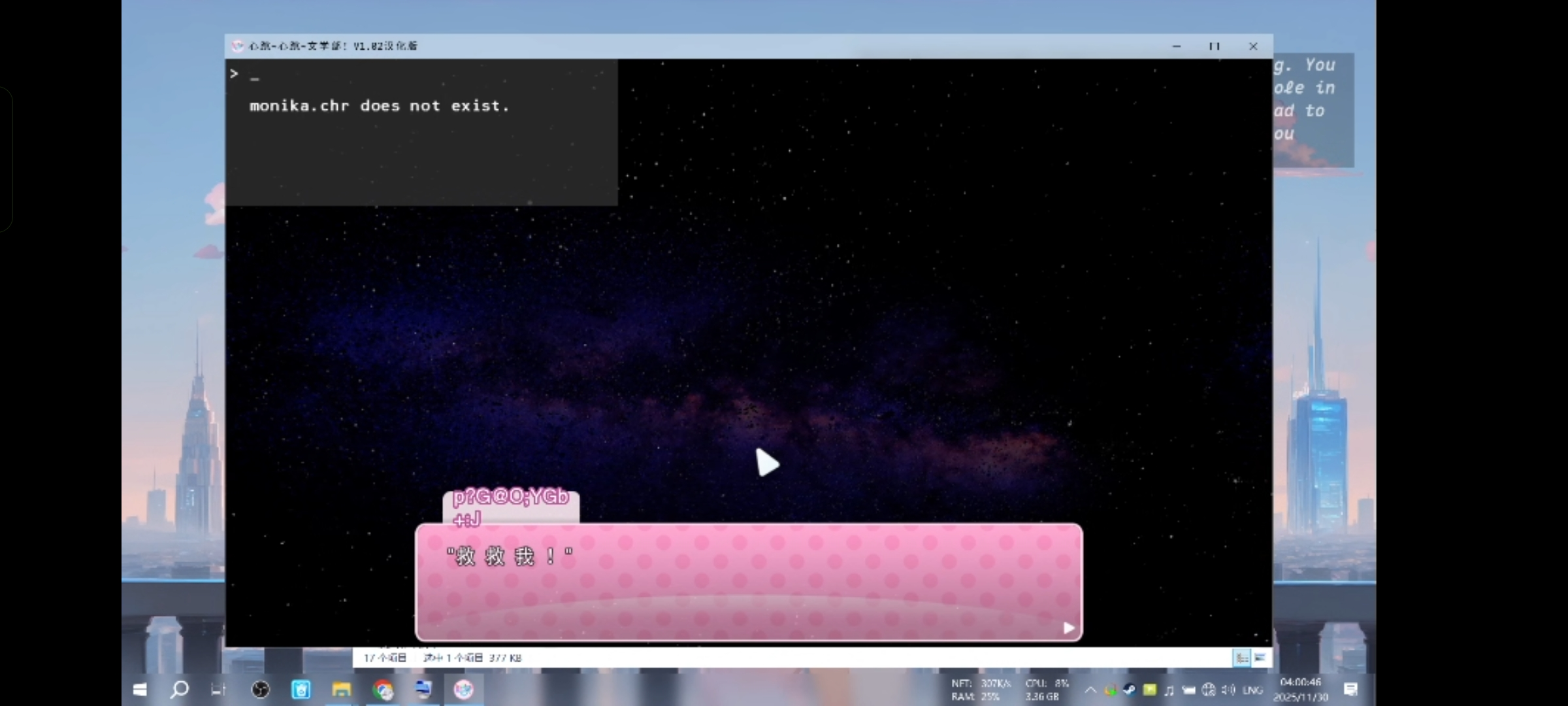This screenshot has height=706, width=1568.
Task: Open Doki Doki game taskbar icon
Action: [464, 690]
